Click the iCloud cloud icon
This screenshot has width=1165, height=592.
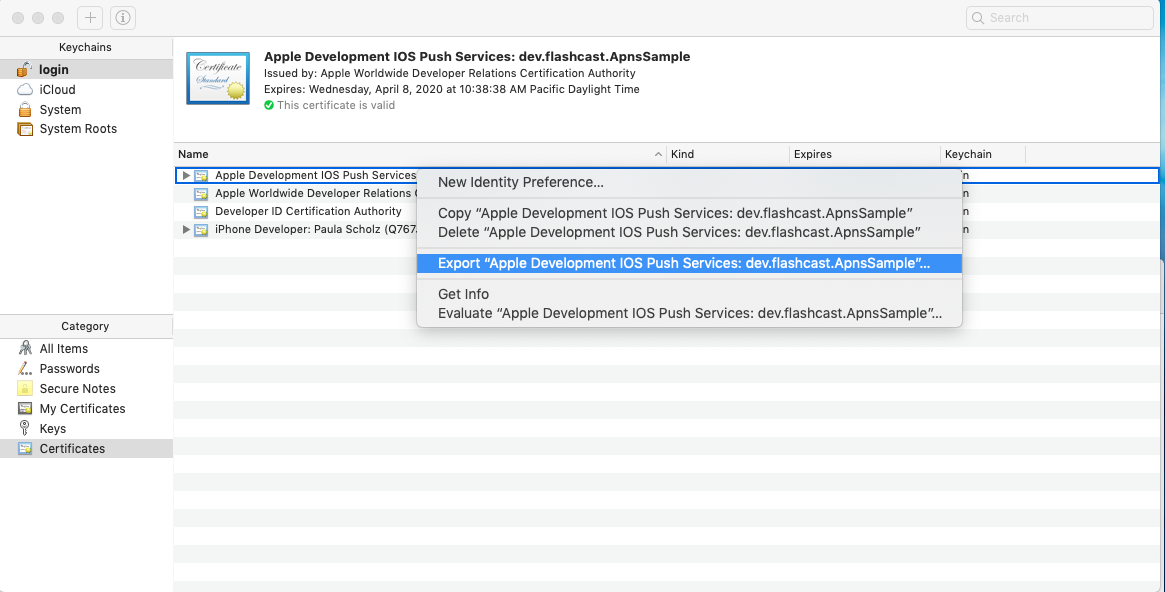(x=25, y=89)
